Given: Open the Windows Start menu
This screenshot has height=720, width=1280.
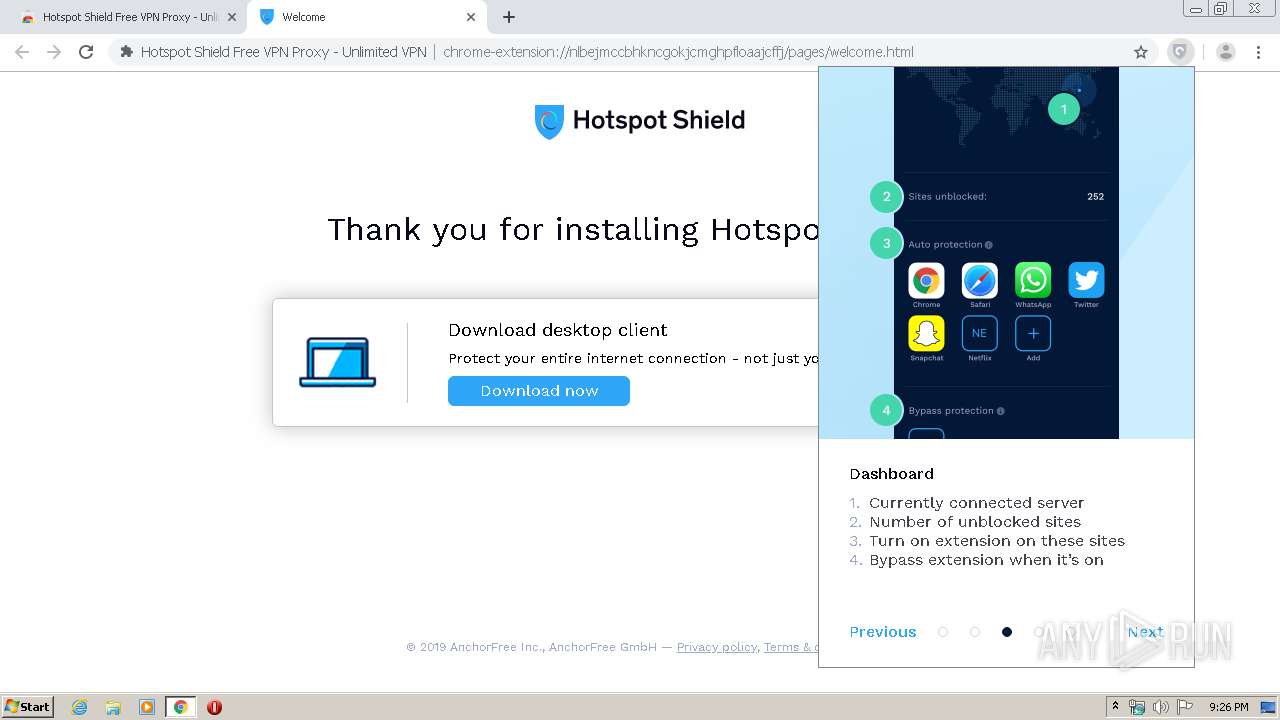Looking at the screenshot, I should 28,707.
